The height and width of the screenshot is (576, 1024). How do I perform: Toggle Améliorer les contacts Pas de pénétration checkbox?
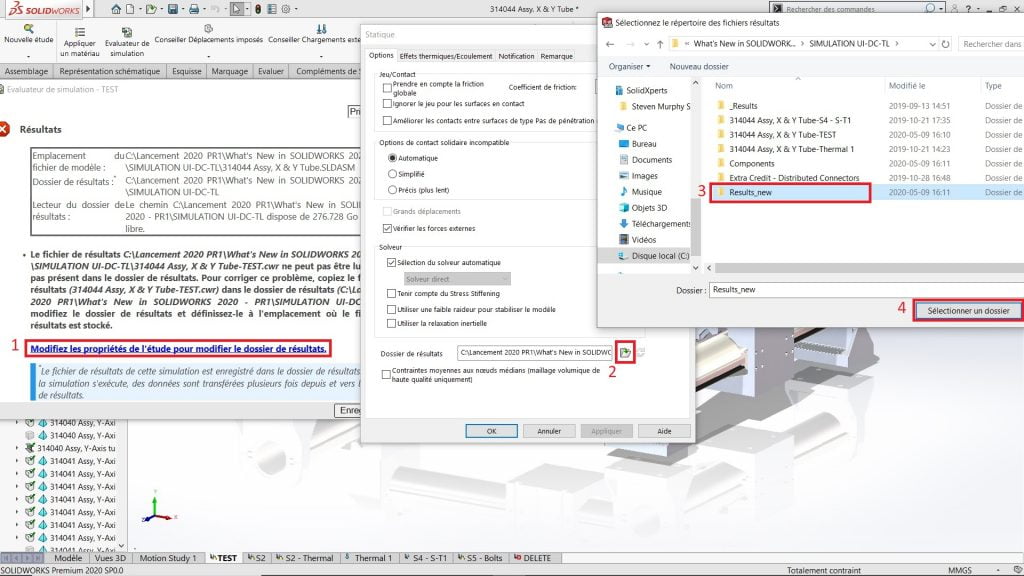tap(387, 120)
